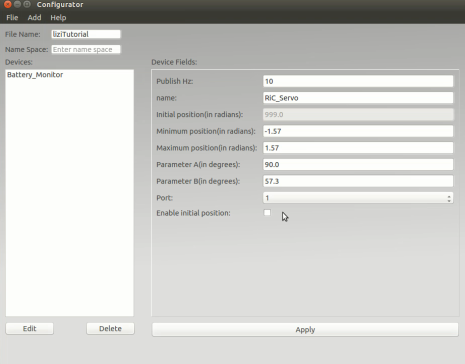
Task: Enable the initial position checkbox
Action: 267,213
